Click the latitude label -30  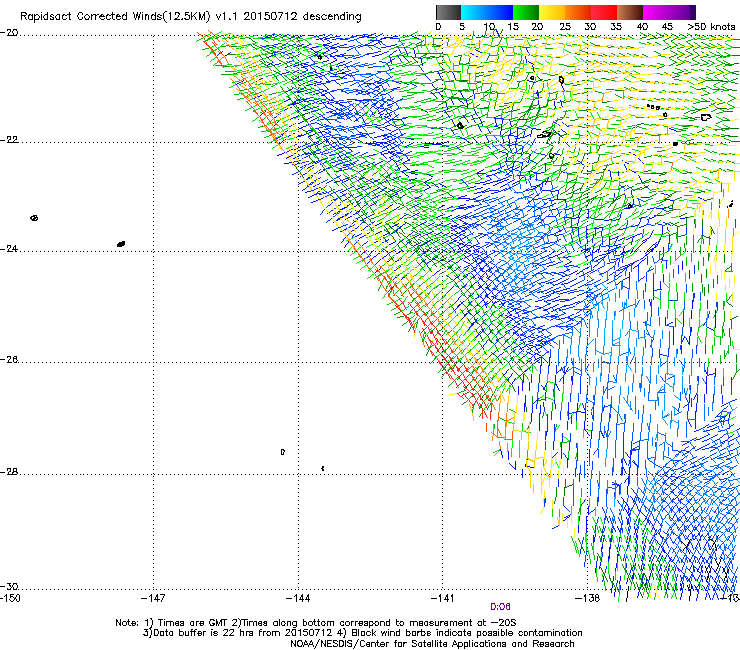click(9, 586)
